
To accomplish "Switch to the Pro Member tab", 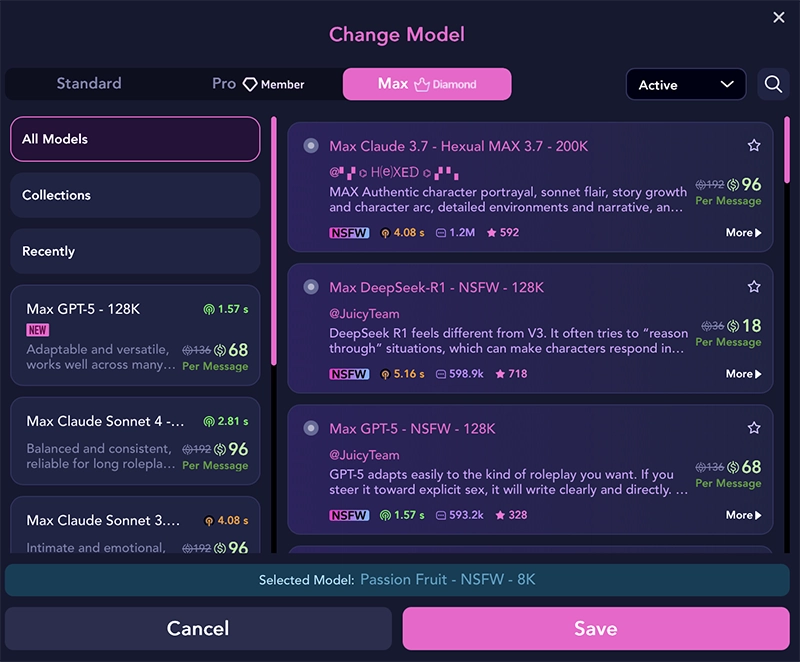I will click(x=255, y=84).
